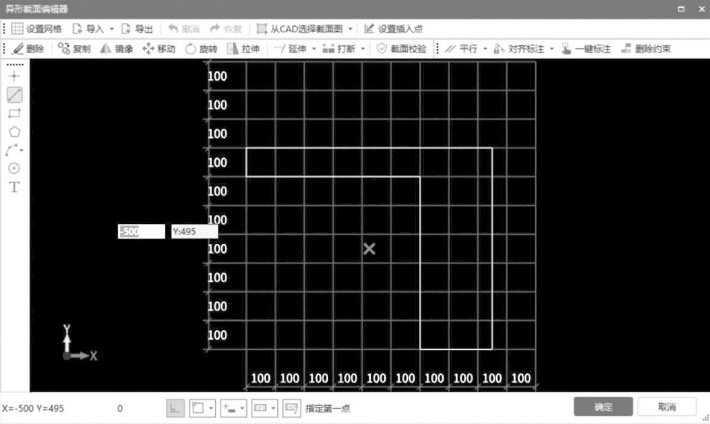
Task: Select the point tool in left sidebar
Action: pos(14,76)
